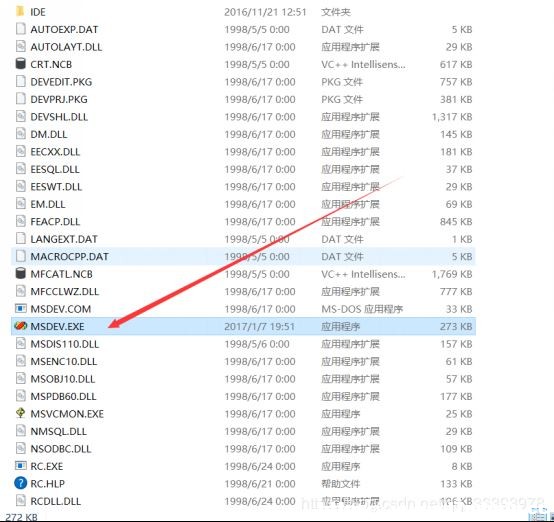Click the DEVSHL.DLL file icon
Viewport: 554px width, 522px height.
tap(21, 116)
